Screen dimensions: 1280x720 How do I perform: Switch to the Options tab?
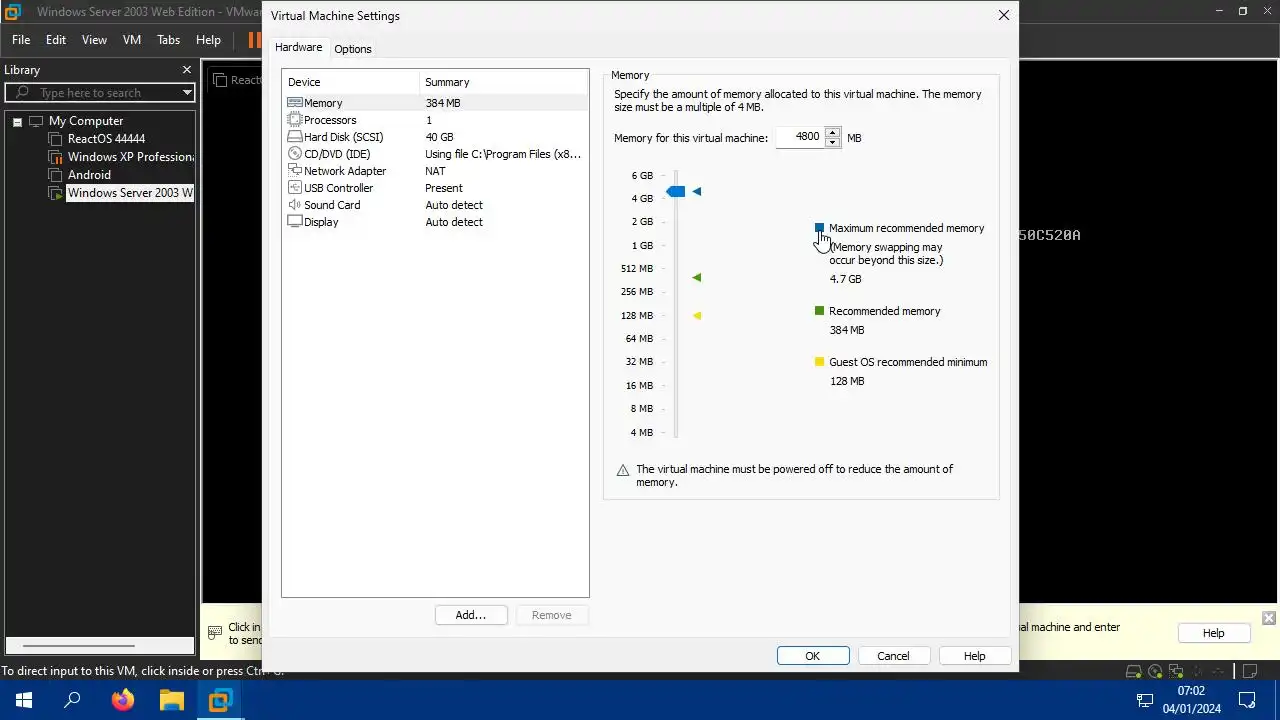point(353,49)
